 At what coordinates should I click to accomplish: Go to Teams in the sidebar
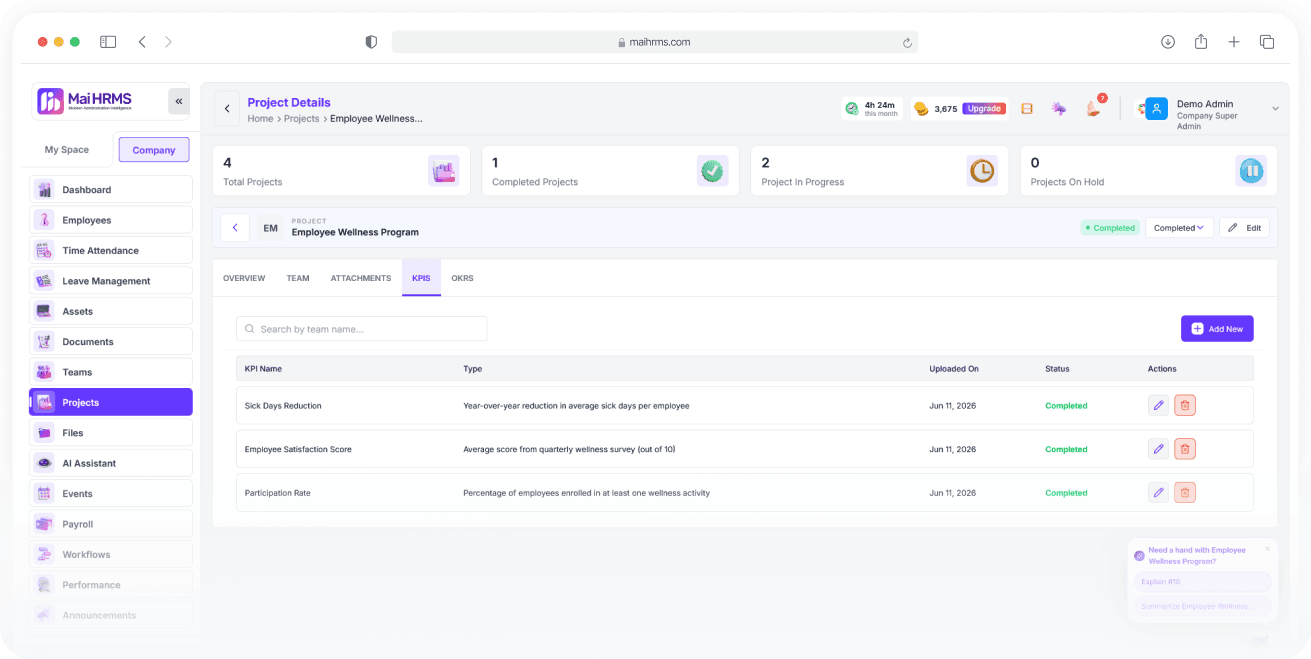click(x=111, y=372)
